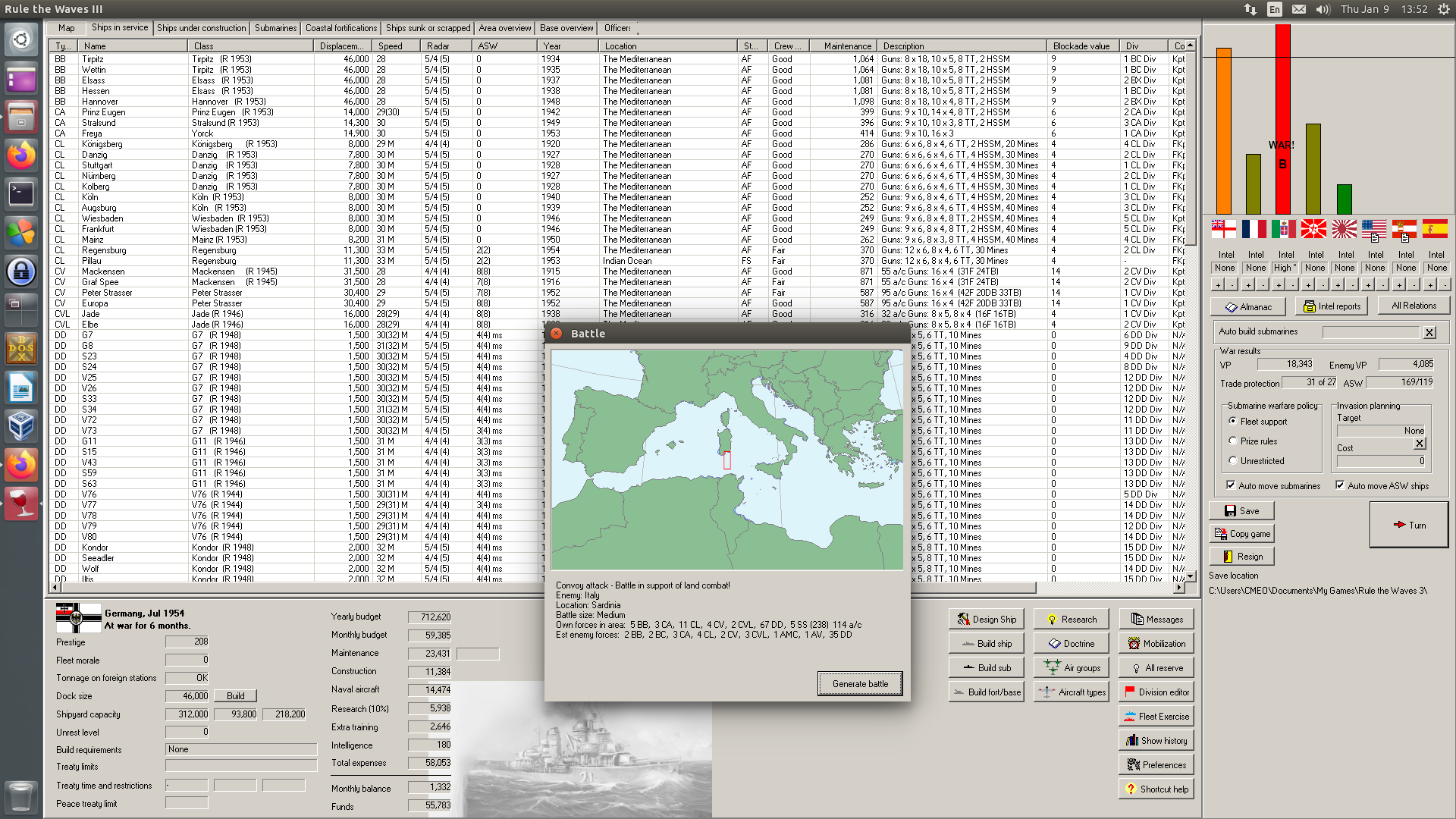1456x819 pixels.
Task: Open the Build sub dialog
Action: [x=986, y=667]
